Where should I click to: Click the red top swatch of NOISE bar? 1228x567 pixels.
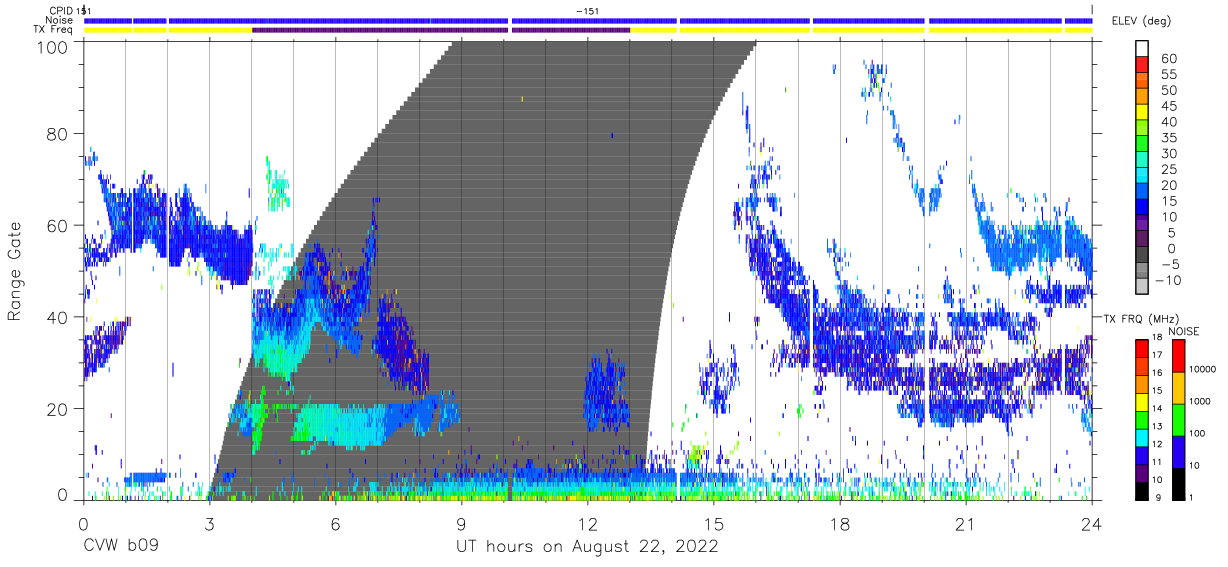(1180, 355)
